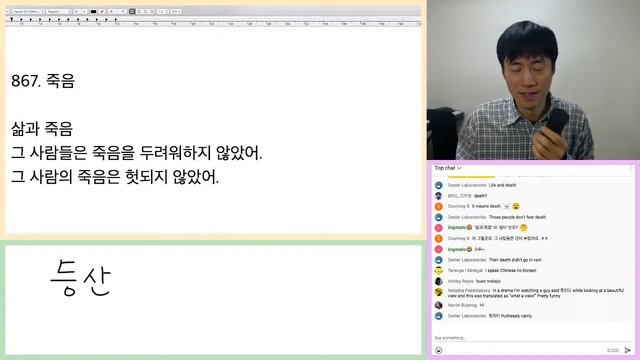Align text left
Screen dimensions: 640x360
click(x=132, y=11)
